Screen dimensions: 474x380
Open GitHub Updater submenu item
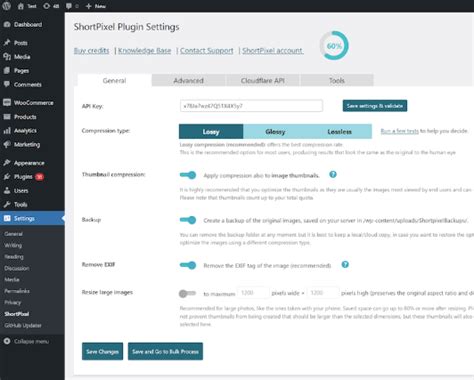[x=23, y=325]
